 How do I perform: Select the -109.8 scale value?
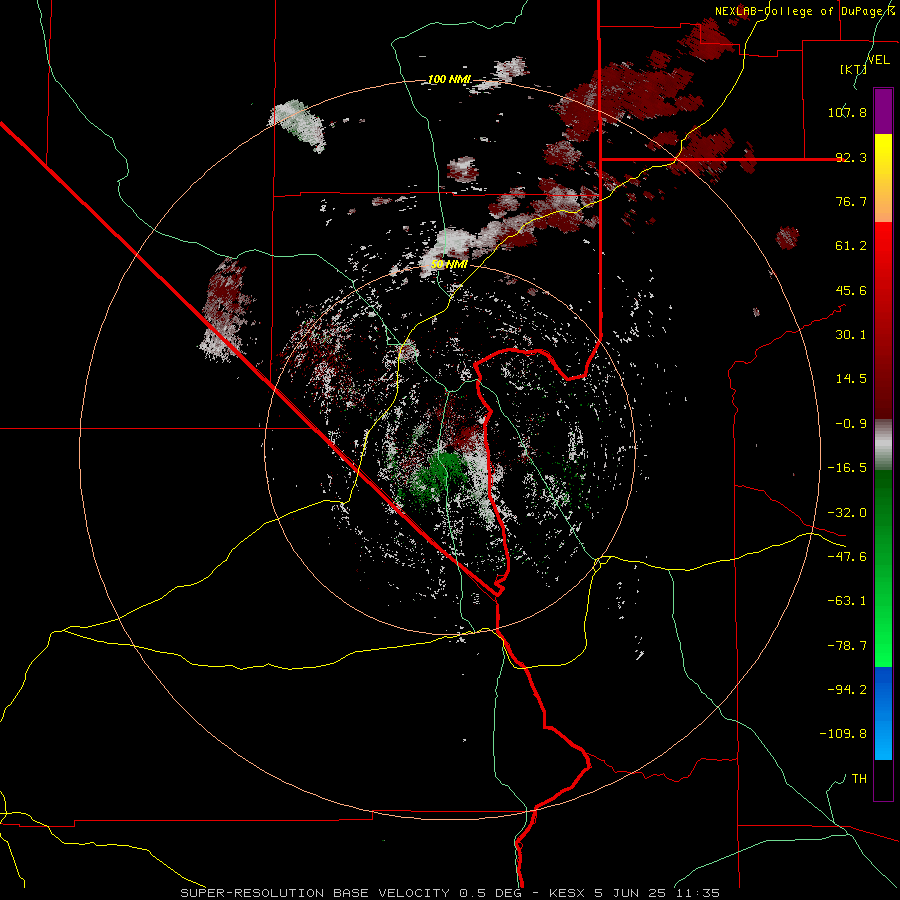click(843, 734)
